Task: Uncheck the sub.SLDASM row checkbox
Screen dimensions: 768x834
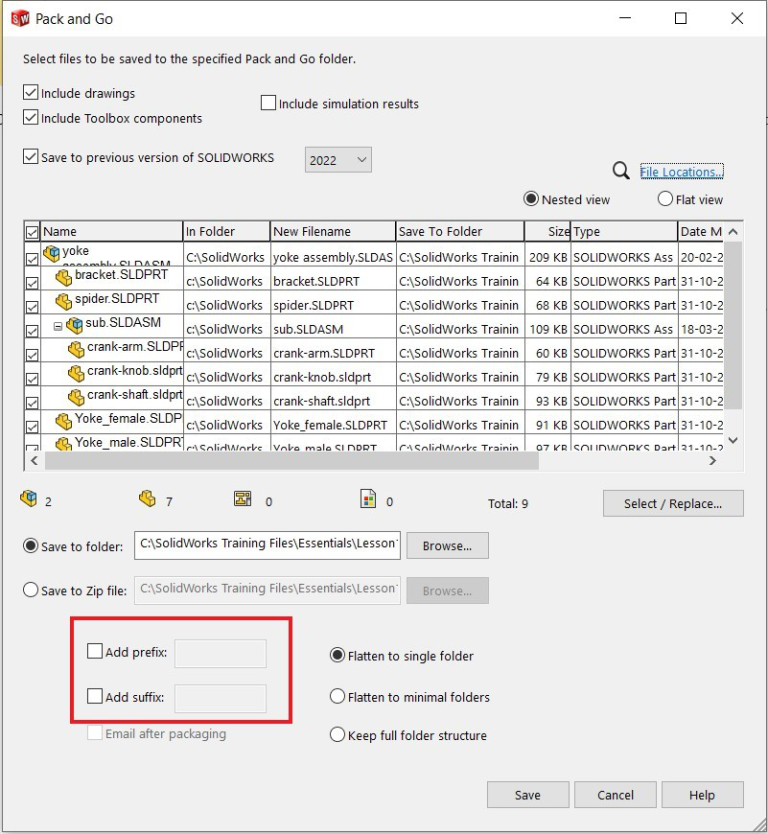Action: click(32, 331)
